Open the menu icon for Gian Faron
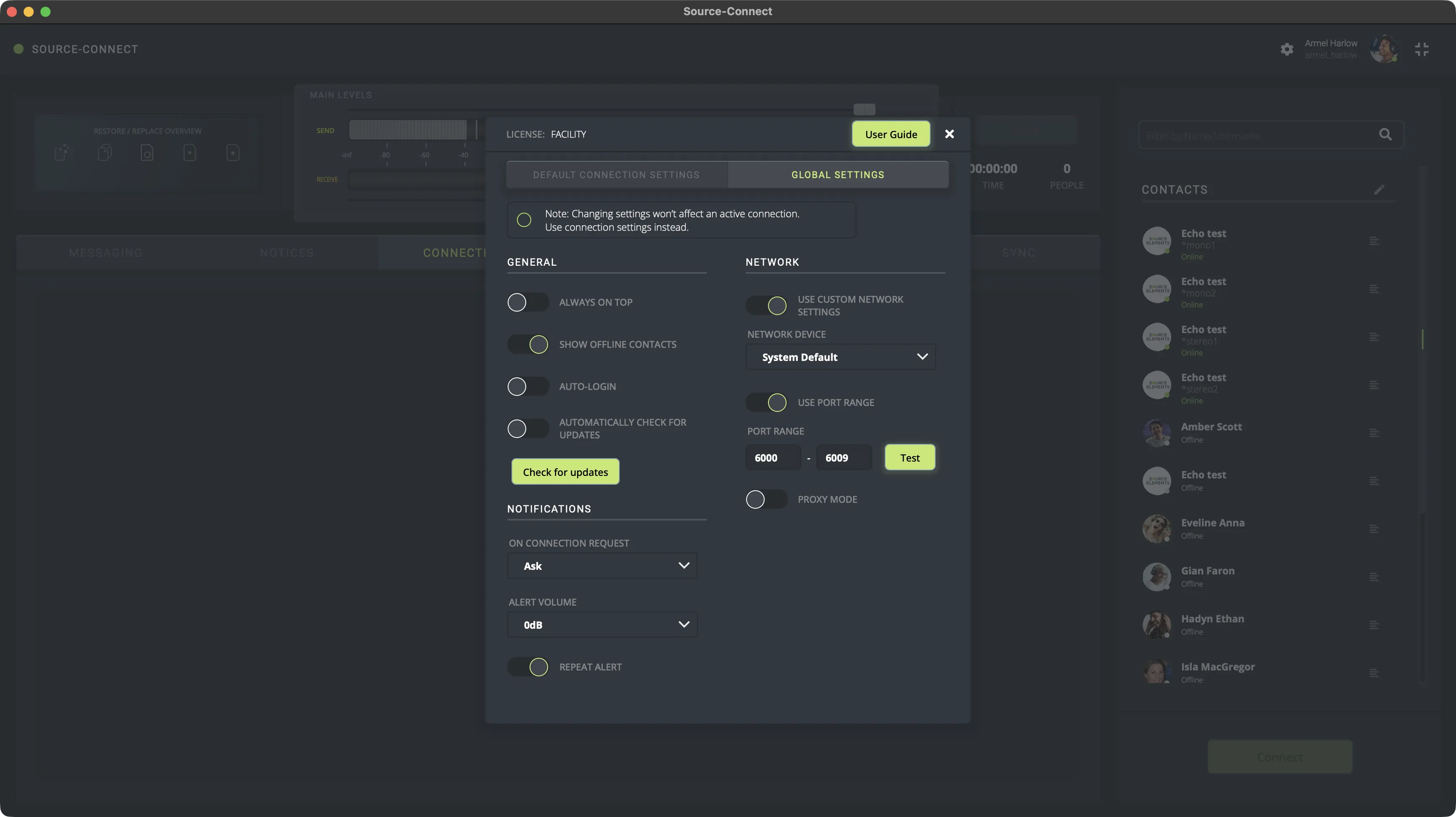 pyautogui.click(x=1374, y=577)
